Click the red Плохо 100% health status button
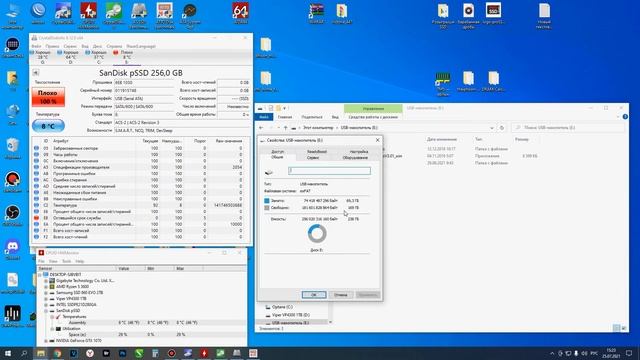The image size is (640, 360). pyautogui.click(x=48, y=97)
